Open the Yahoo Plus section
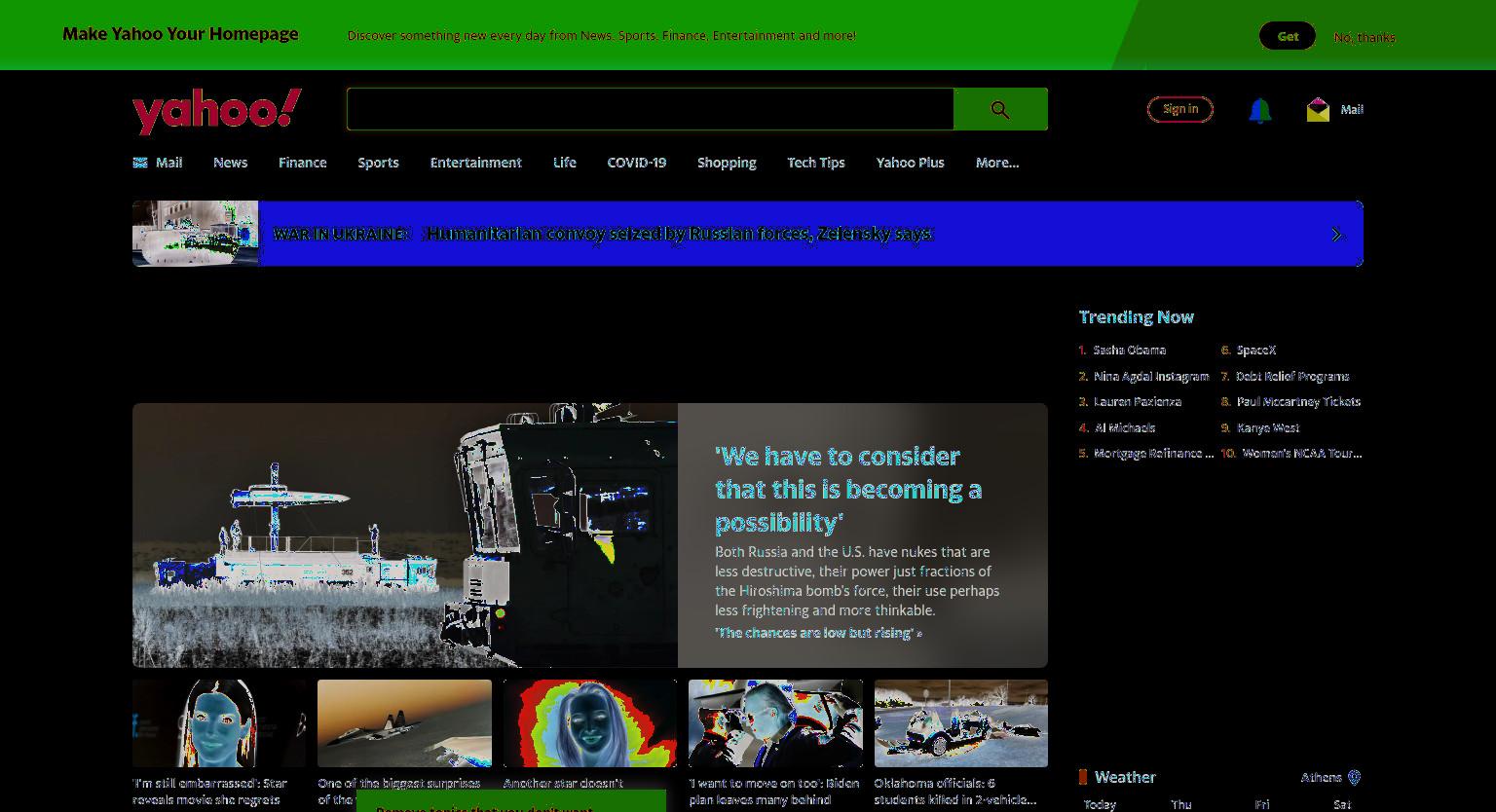 click(911, 163)
